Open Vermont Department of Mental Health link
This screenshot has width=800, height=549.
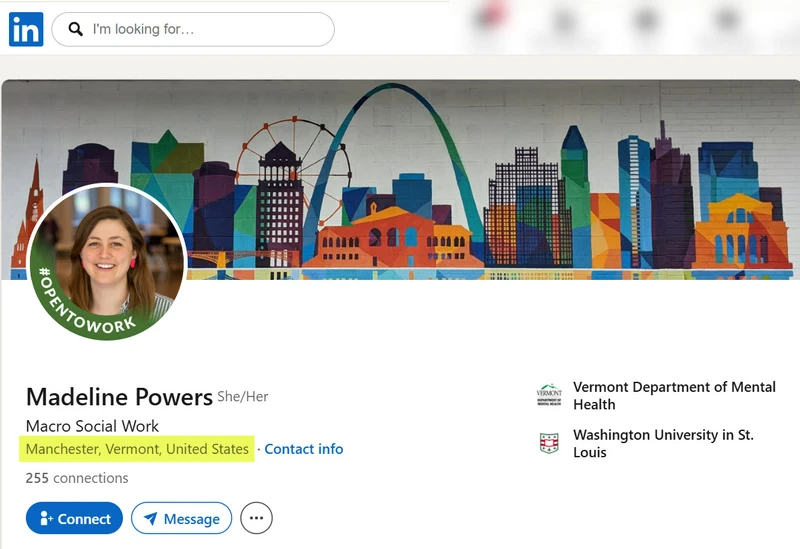(674, 395)
